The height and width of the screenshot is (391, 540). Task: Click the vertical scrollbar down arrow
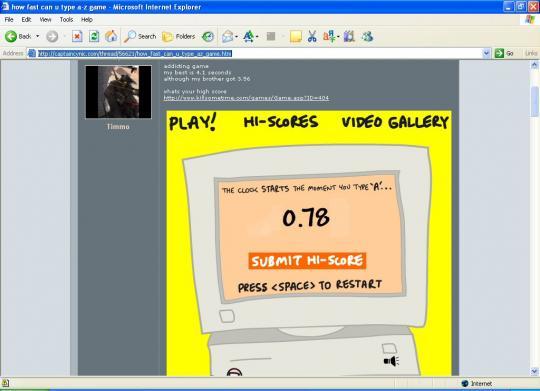[x=534, y=371]
